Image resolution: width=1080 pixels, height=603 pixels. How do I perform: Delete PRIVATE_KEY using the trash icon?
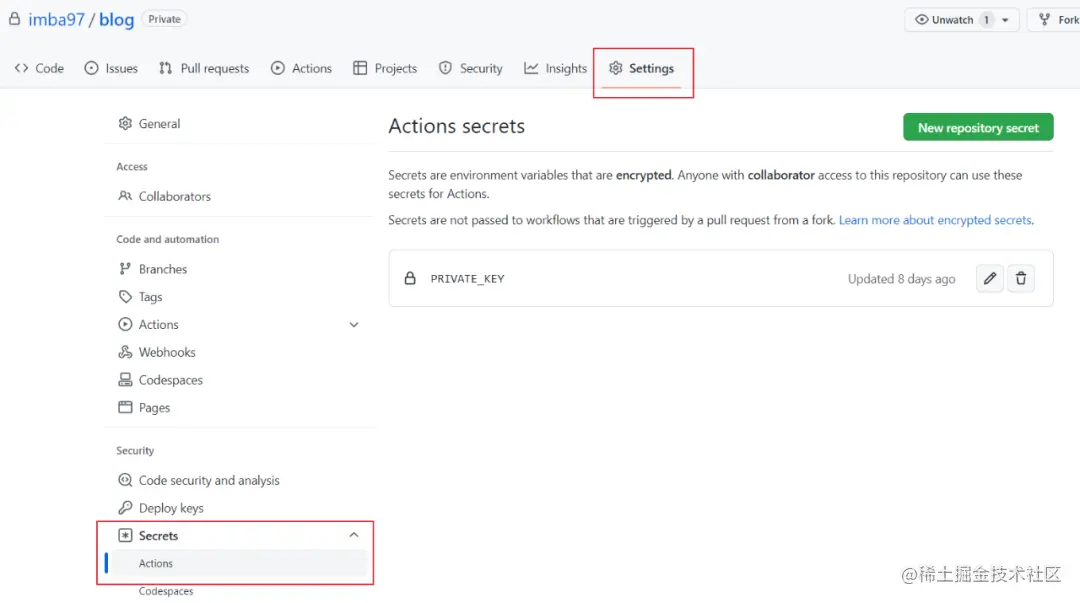point(1021,278)
